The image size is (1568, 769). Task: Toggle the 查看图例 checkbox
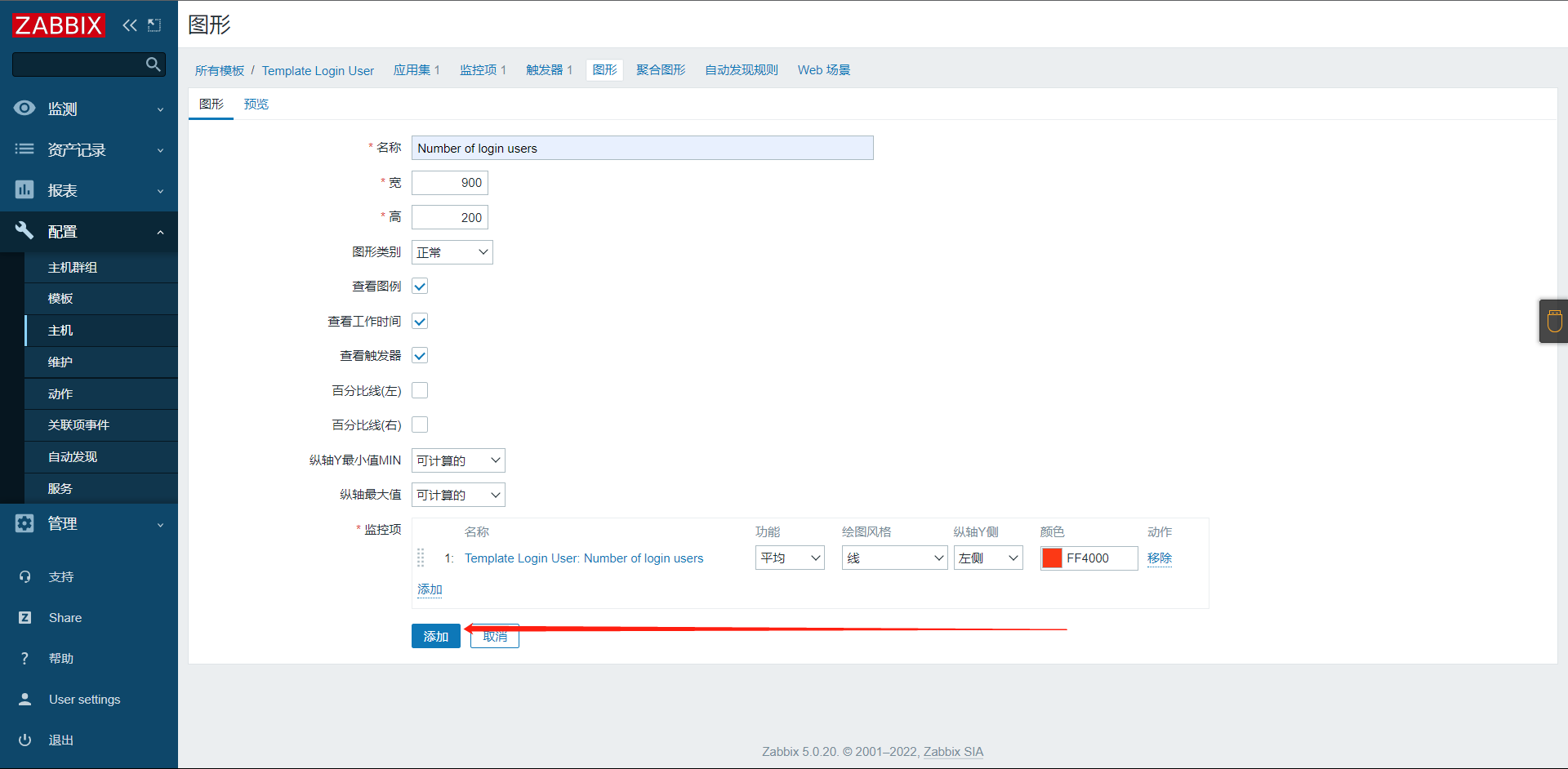[420, 287]
